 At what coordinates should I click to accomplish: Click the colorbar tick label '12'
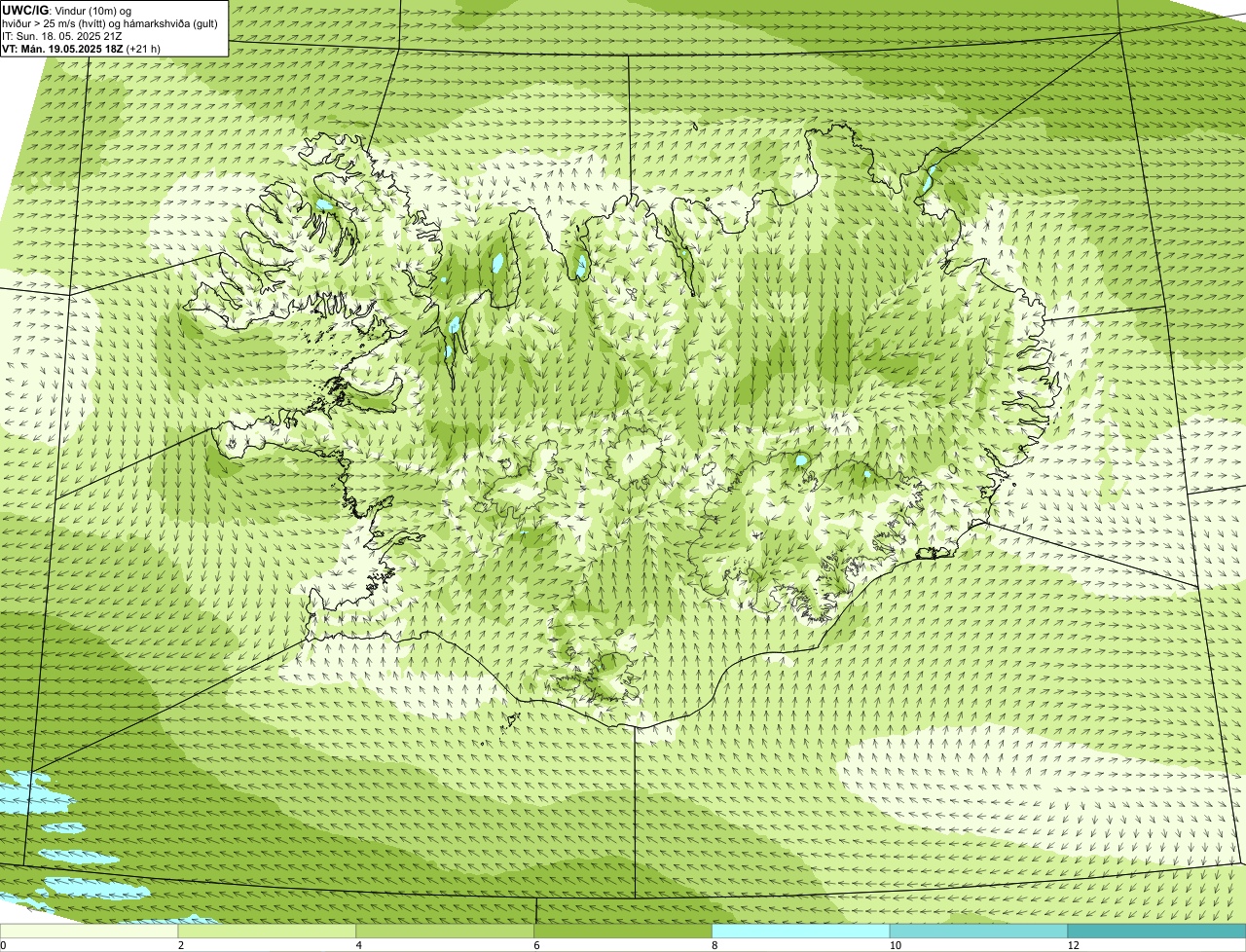coord(1073,945)
